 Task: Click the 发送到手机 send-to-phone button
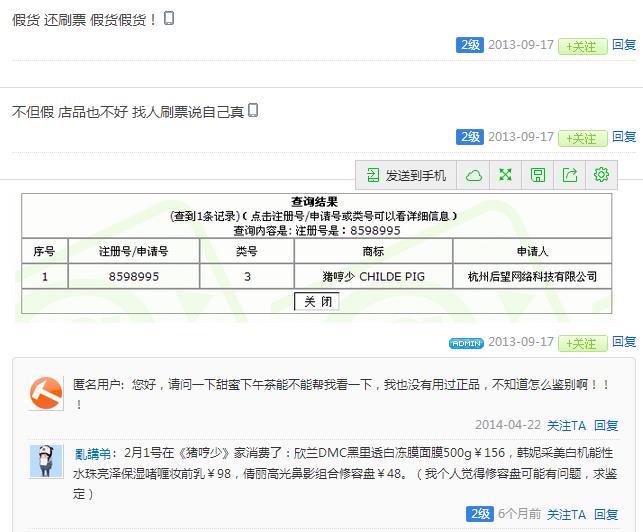[x=406, y=175]
